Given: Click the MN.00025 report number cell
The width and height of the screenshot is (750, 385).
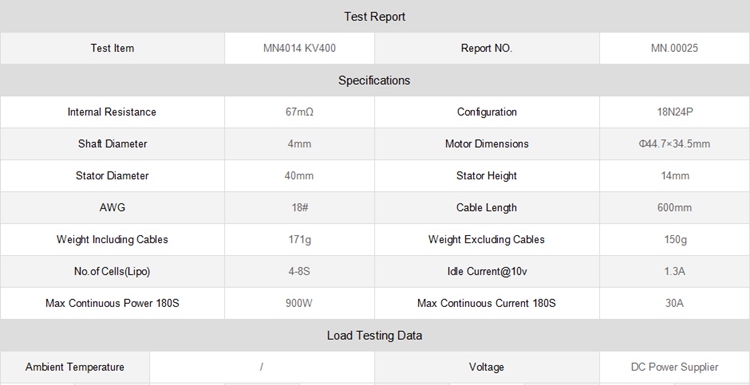Looking at the screenshot, I should 674,48.
